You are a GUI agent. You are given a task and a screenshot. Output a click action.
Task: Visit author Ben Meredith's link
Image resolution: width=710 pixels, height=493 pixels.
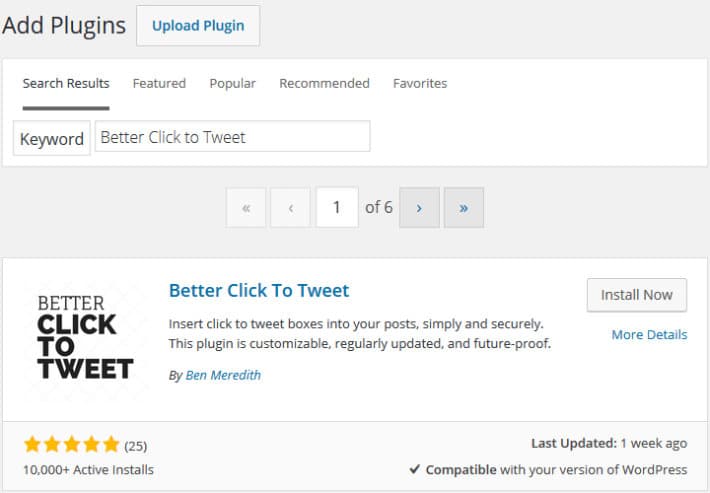223,375
